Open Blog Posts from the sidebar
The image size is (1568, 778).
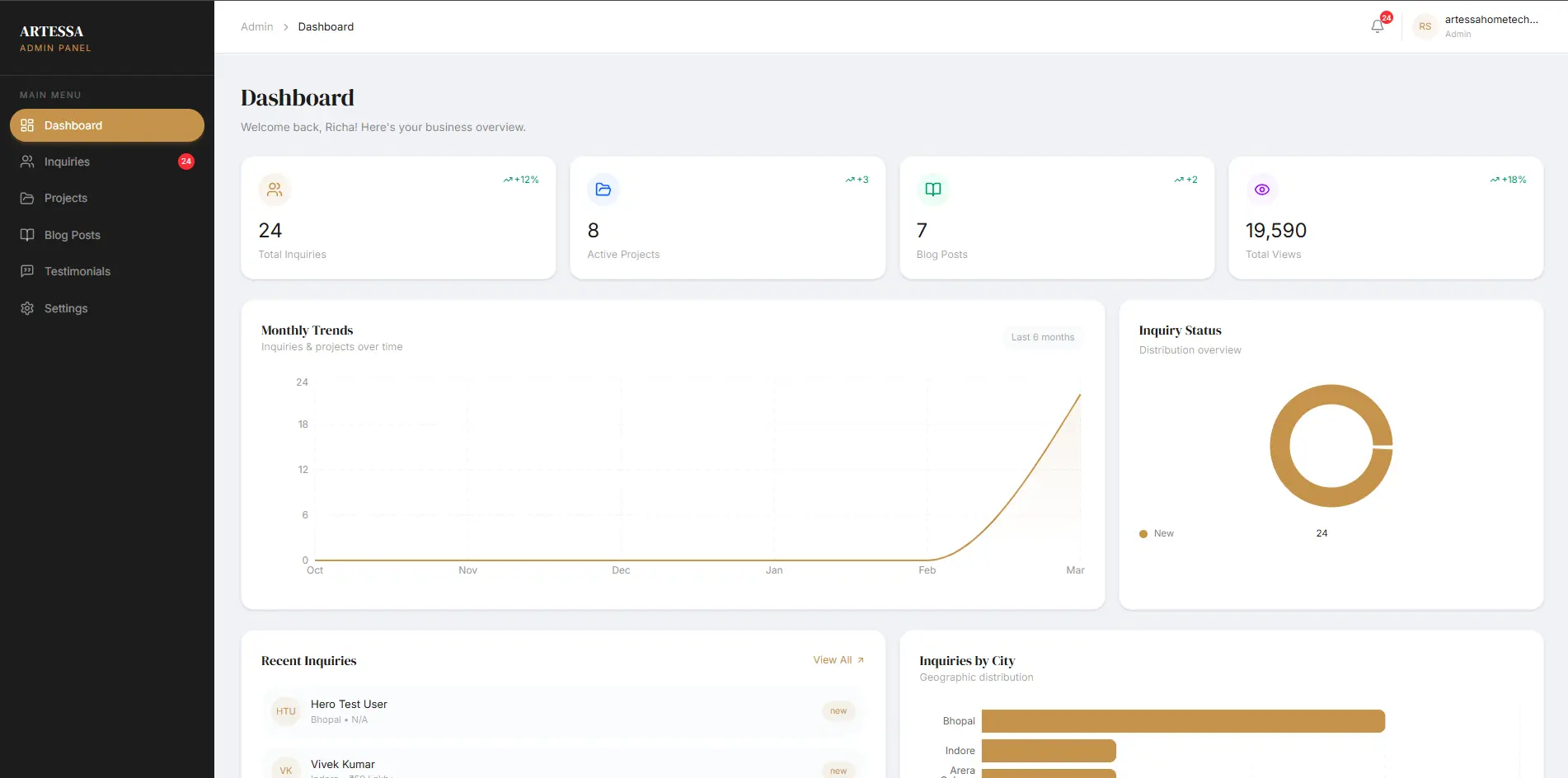coord(73,235)
